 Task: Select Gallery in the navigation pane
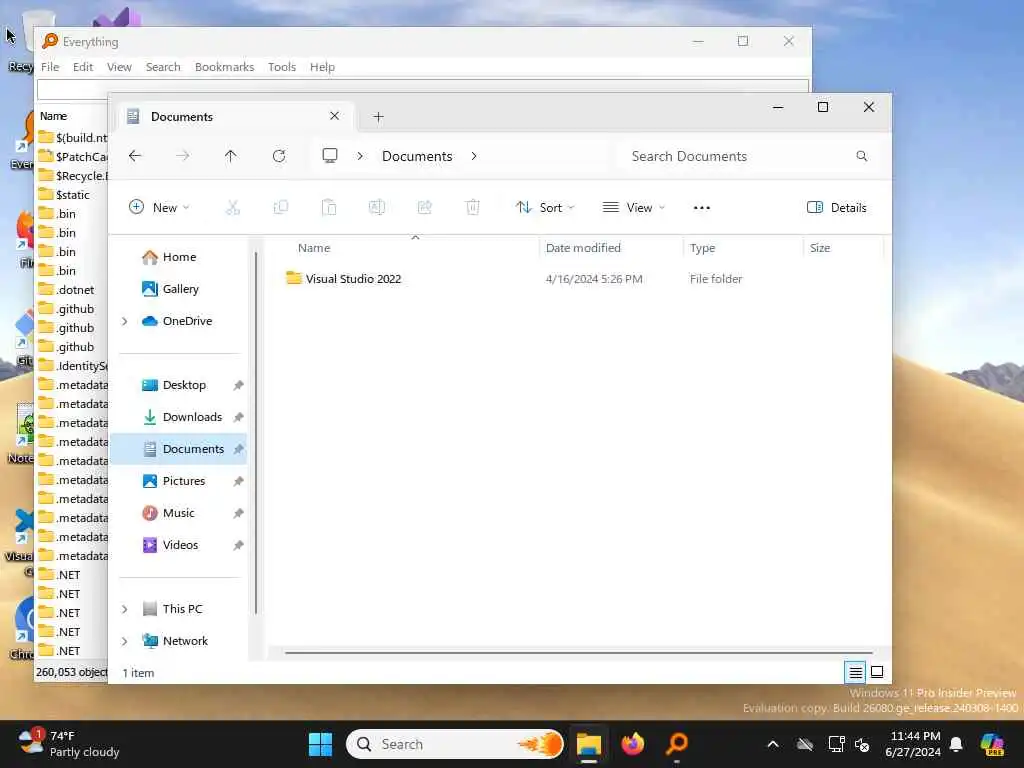[x=178, y=289]
